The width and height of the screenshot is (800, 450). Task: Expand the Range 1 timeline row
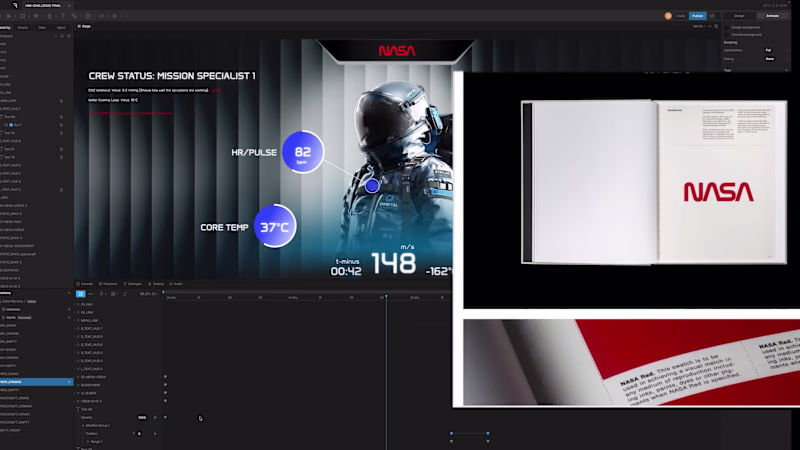[88, 441]
